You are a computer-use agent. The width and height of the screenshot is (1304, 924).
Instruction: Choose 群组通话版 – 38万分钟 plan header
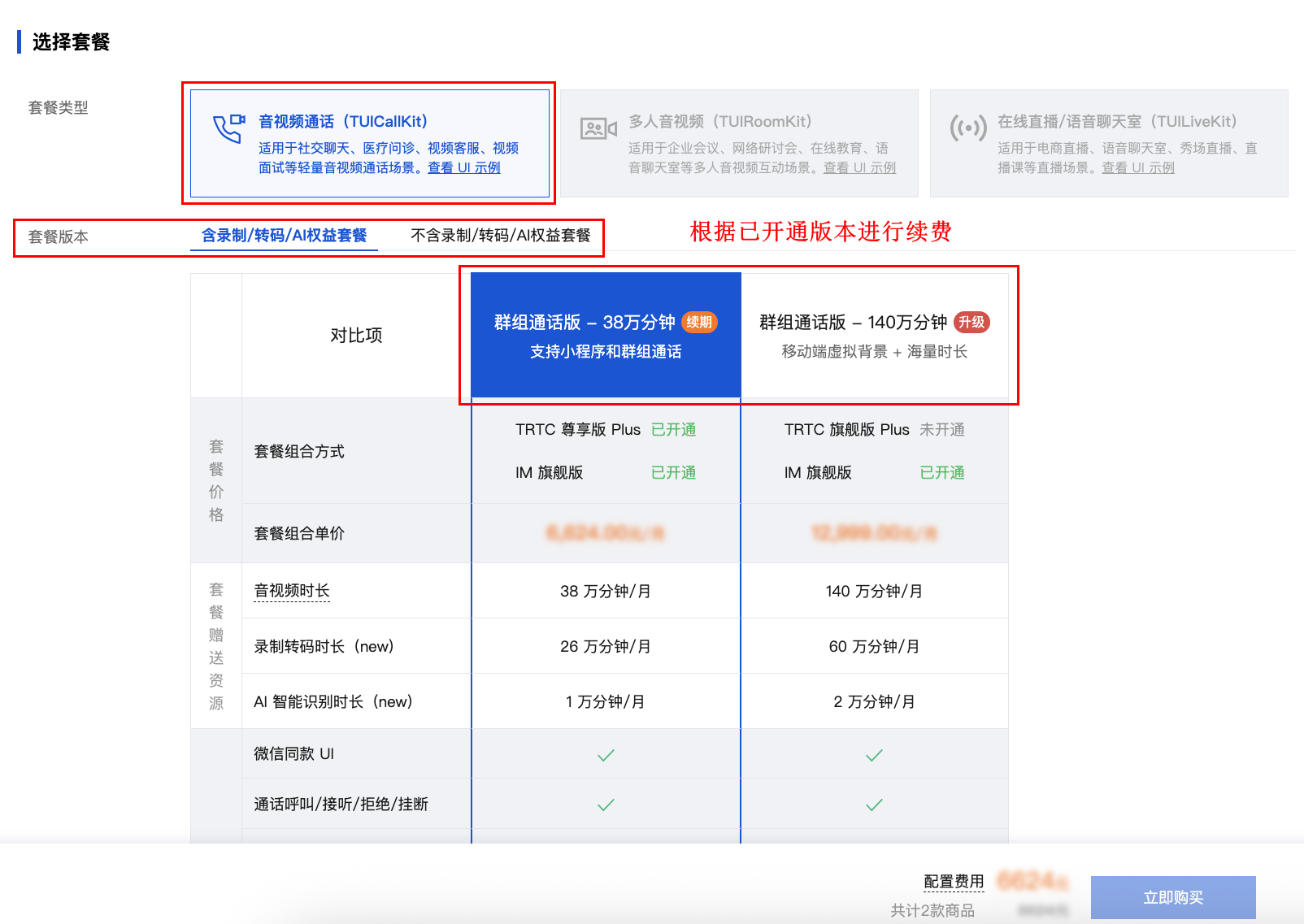[606, 335]
